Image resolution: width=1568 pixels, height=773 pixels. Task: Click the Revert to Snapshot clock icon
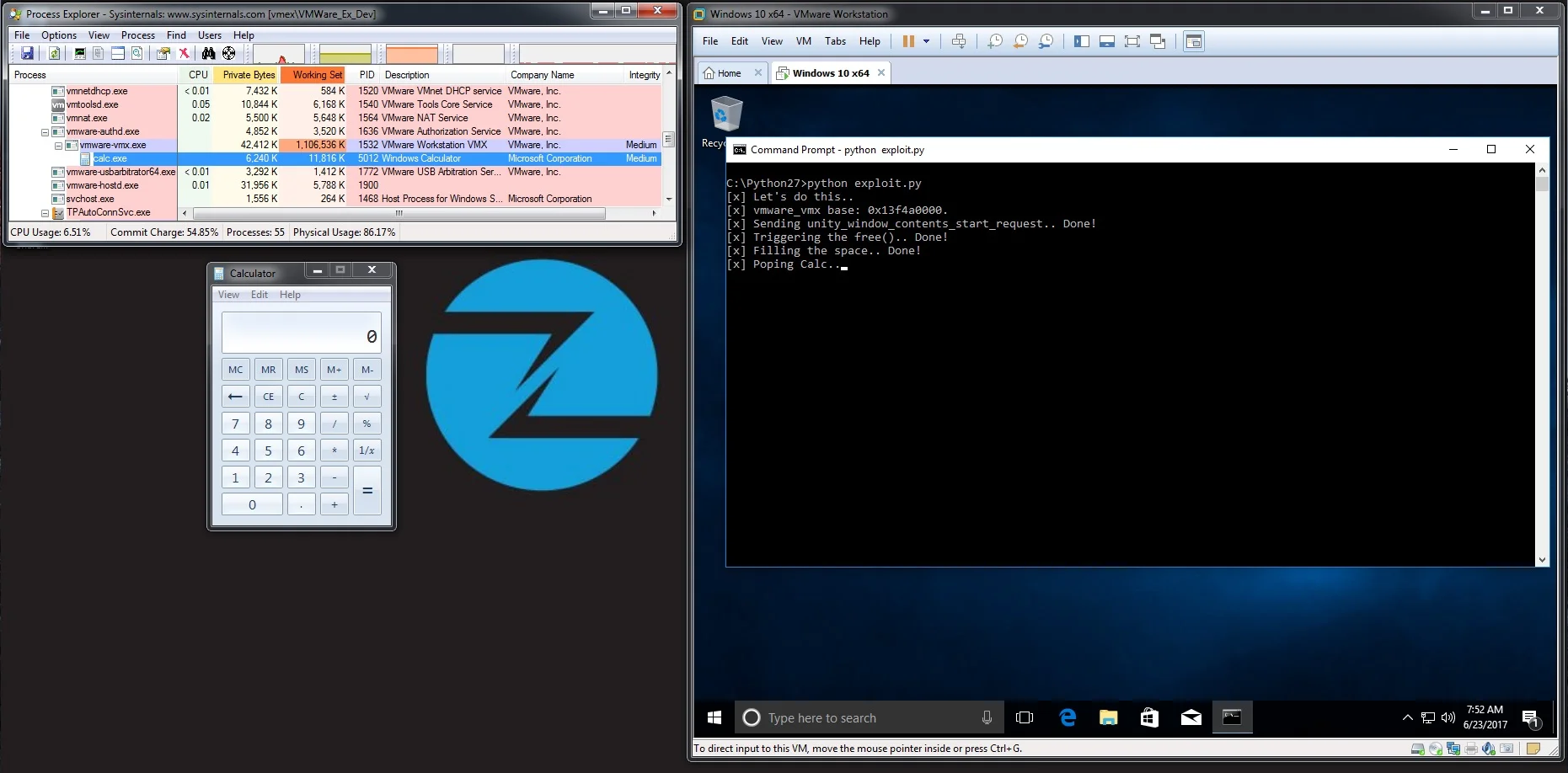pos(1020,41)
